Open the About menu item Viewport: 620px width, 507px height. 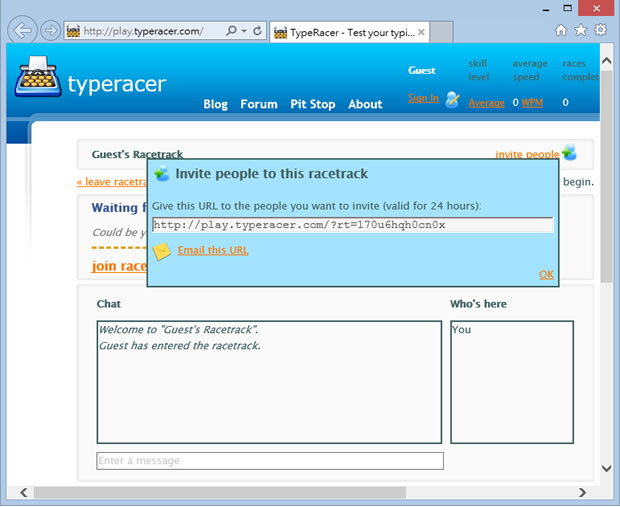tap(365, 104)
